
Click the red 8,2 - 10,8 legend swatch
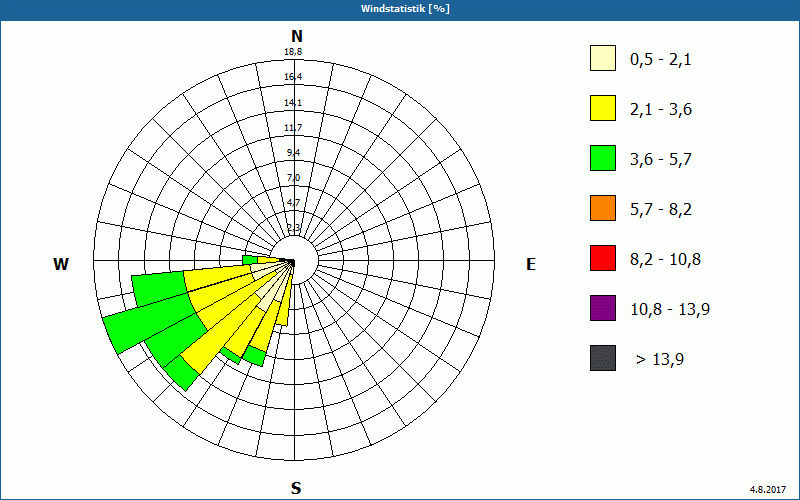603,258
